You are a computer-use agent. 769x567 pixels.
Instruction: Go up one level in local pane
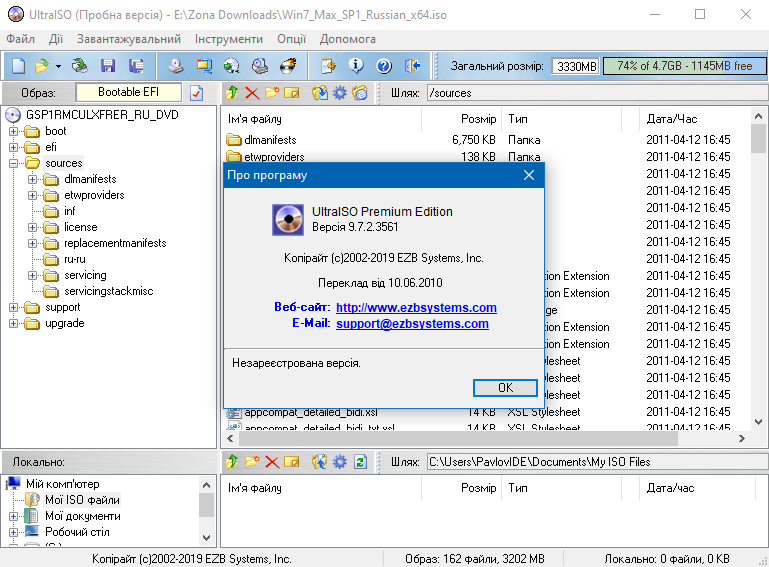pos(232,462)
